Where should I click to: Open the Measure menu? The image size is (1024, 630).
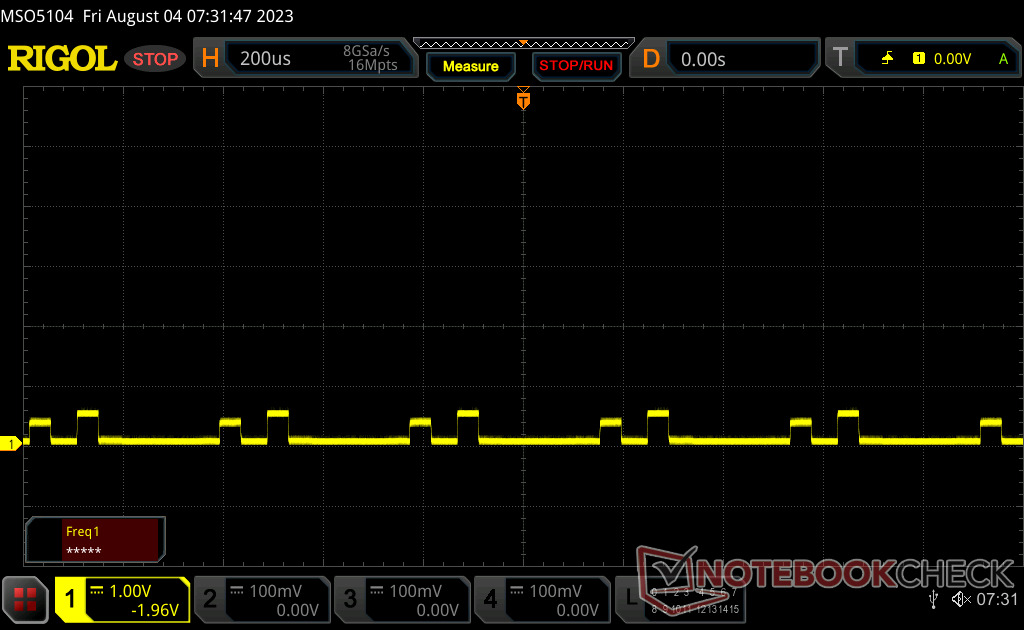coord(470,66)
